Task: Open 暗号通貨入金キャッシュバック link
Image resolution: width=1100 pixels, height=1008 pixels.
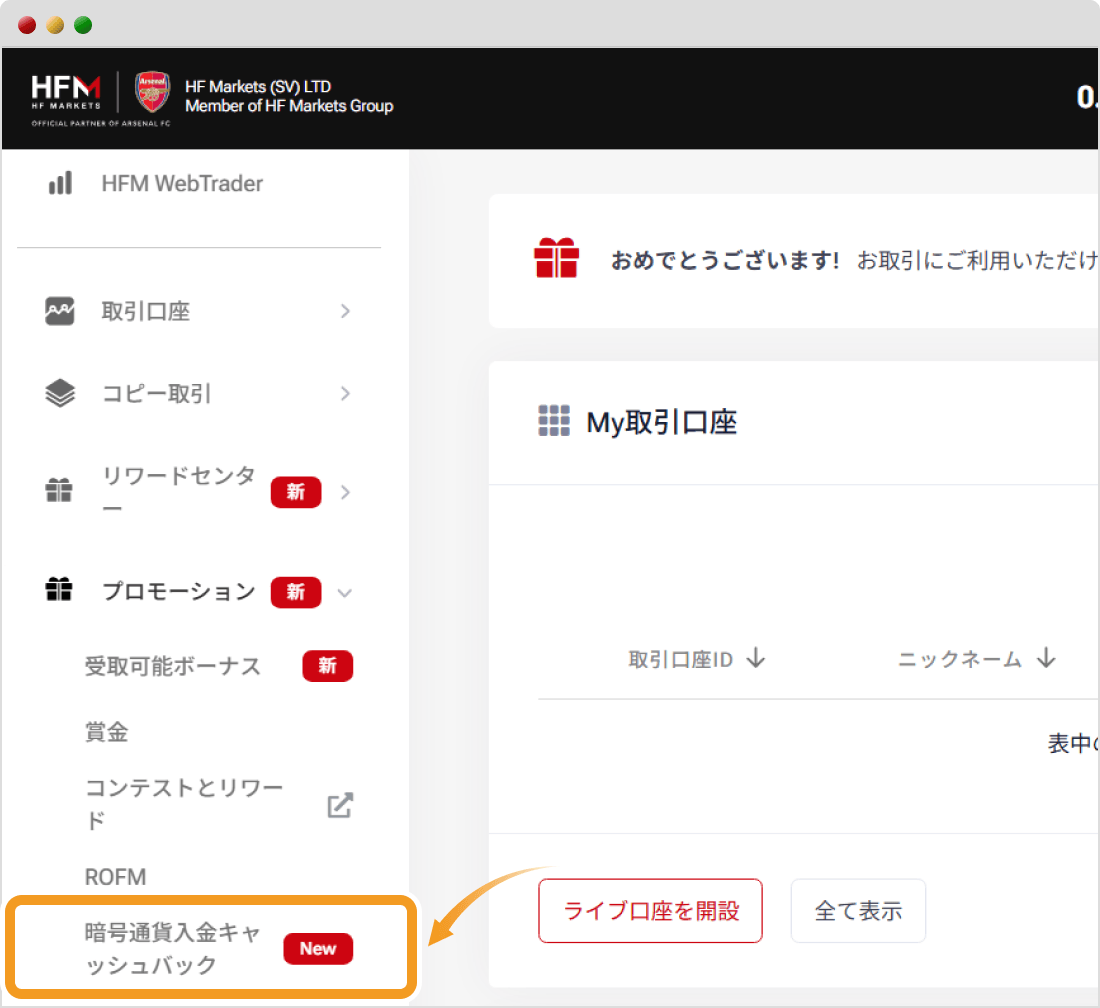Action: click(x=173, y=948)
